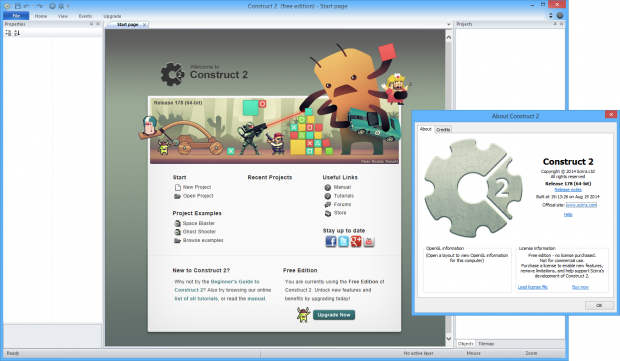Screen dimensions: 620x361
Task: Switch to the Objects tab at bottom
Action: pos(465,344)
